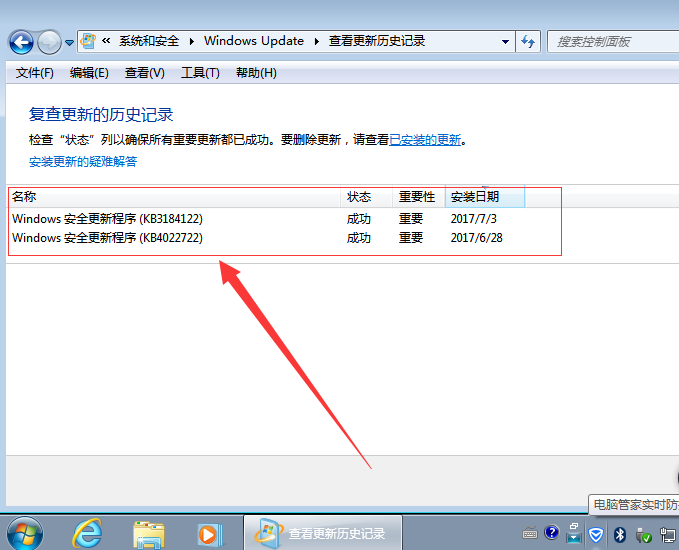Screen dimensions: 679x550
Task: Click the blue help question tray icon
Action: (552, 532)
